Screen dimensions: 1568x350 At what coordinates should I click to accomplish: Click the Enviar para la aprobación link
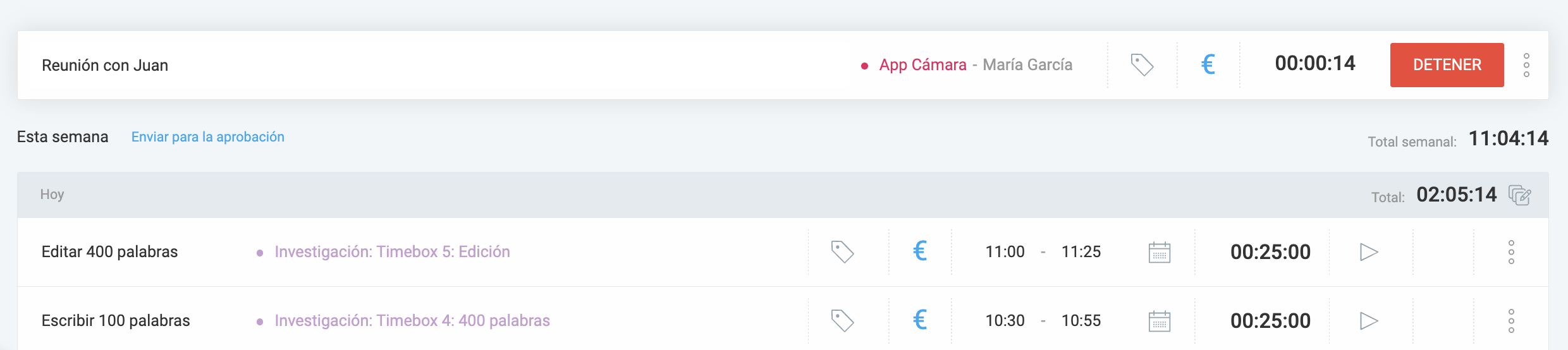pyautogui.click(x=207, y=137)
